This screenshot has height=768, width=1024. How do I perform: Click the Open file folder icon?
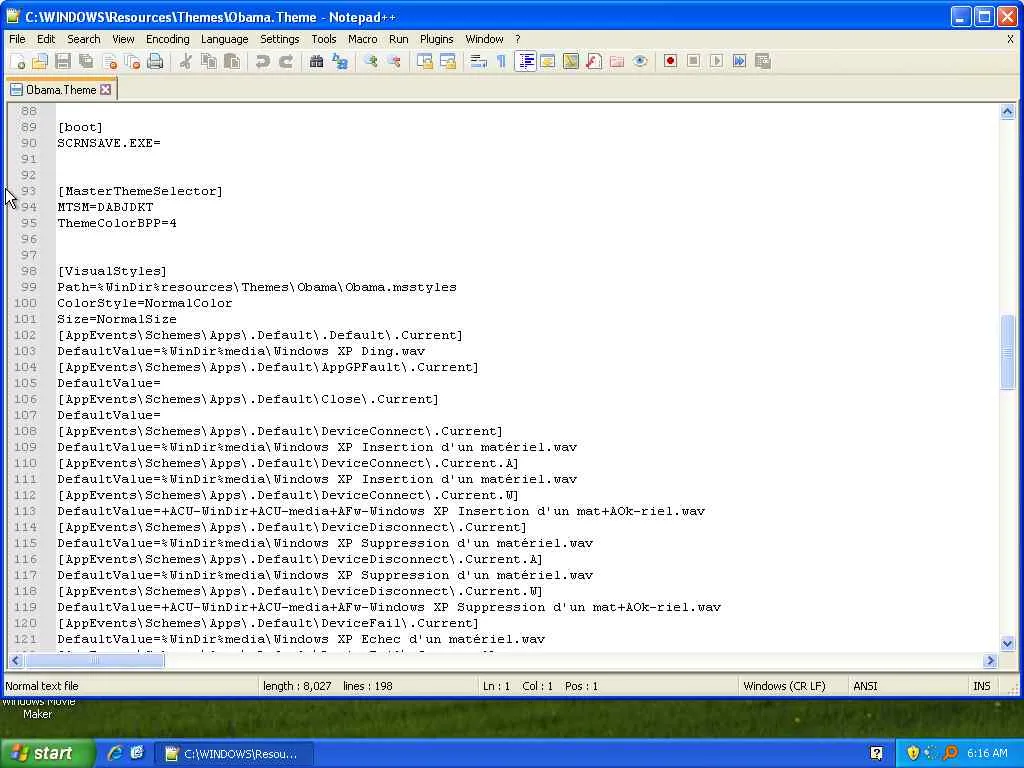40,61
